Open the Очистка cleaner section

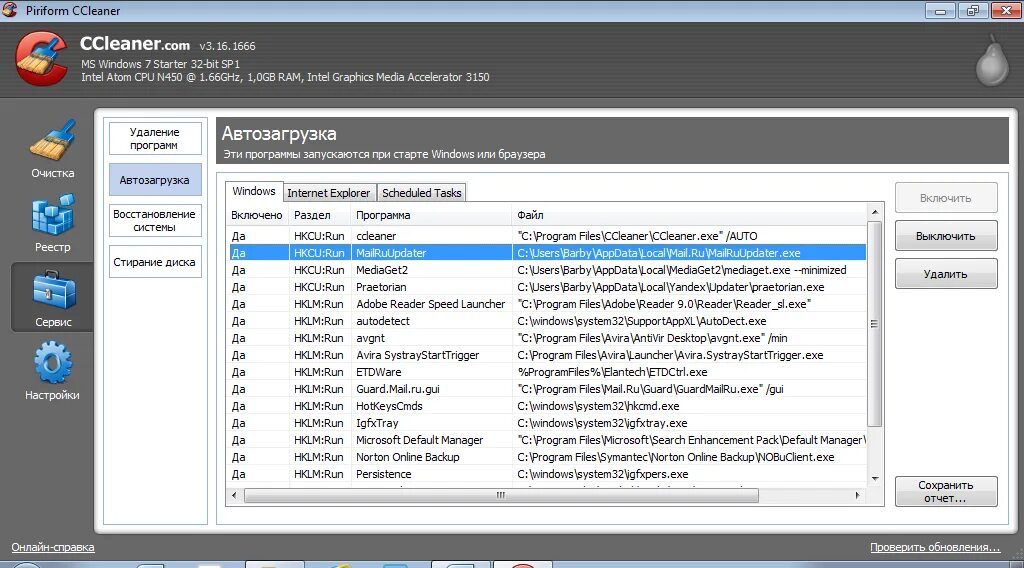click(52, 150)
